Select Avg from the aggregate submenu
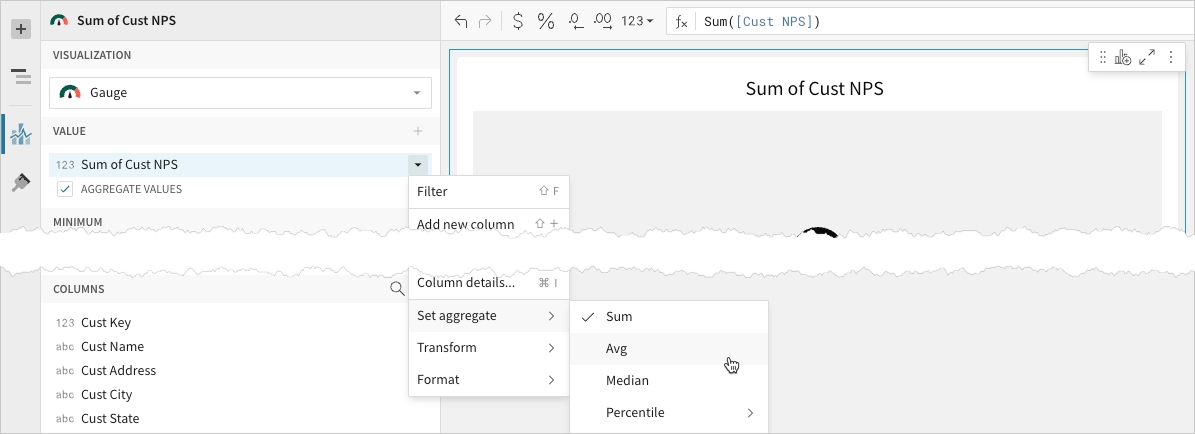The height and width of the screenshot is (434, 1195). pyautogui.click(x=617, y=349)
